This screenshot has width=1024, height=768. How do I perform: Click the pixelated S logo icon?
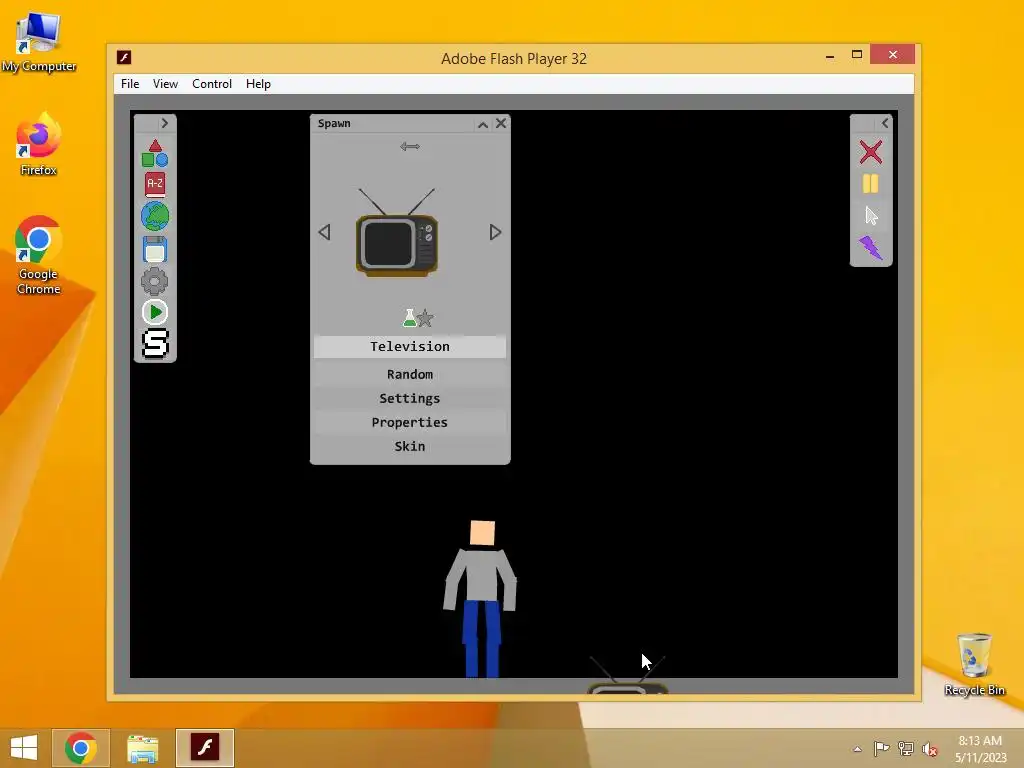[x=155, y=344]
